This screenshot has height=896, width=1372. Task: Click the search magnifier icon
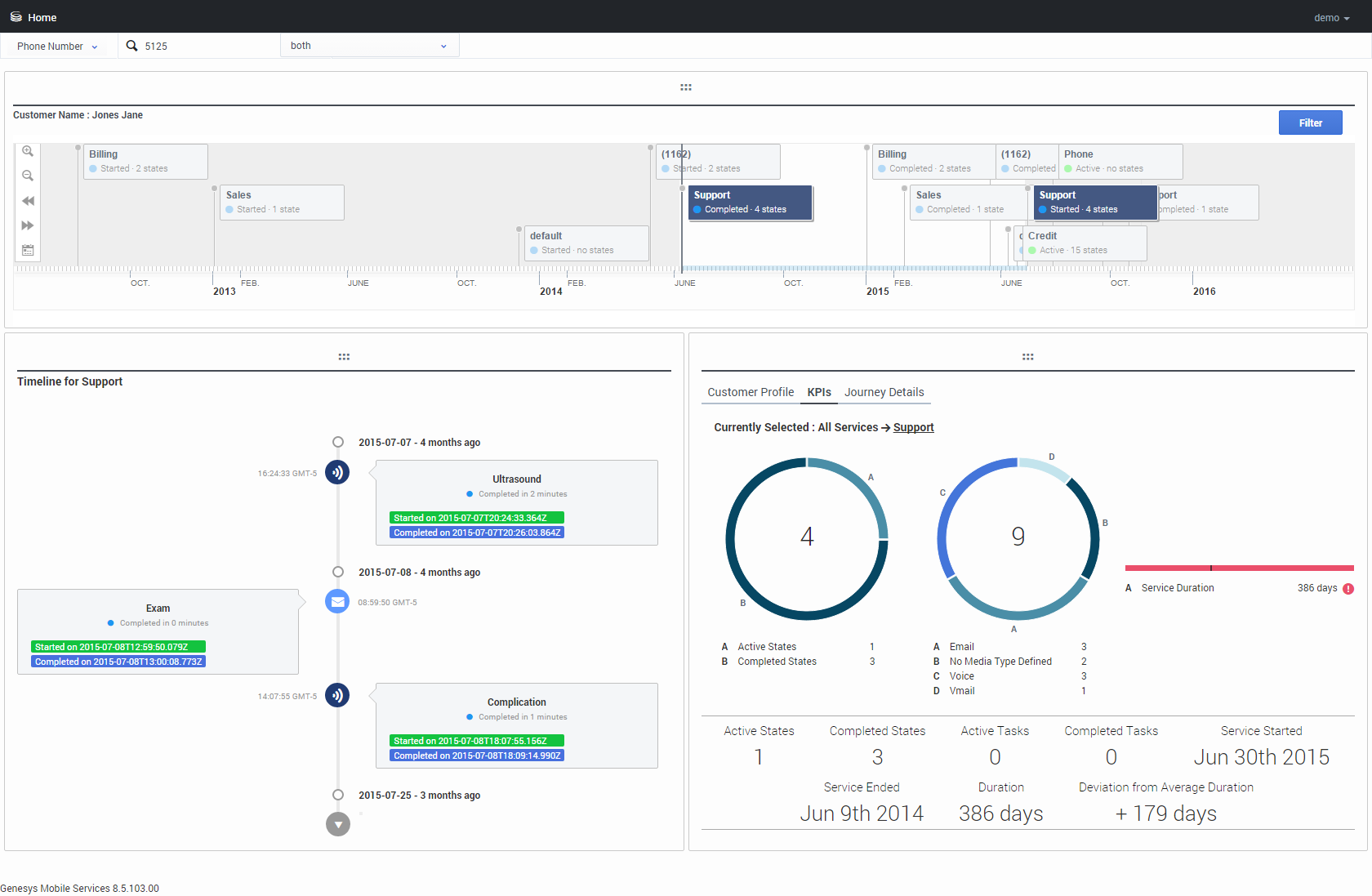pyautogui.click(x=131, y=46)
